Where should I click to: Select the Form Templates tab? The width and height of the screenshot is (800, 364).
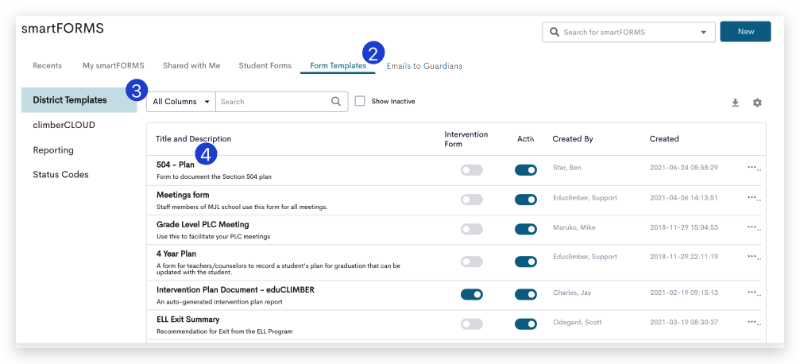click(338, 66)
